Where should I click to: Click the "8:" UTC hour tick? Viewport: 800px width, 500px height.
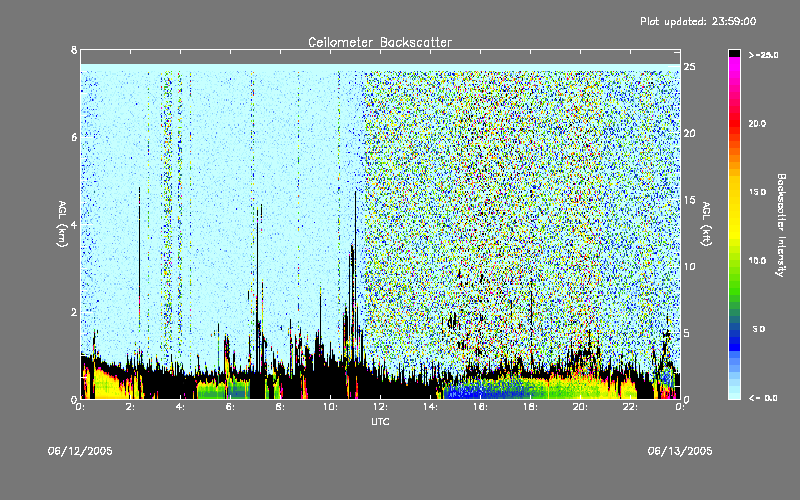point(281,407)
